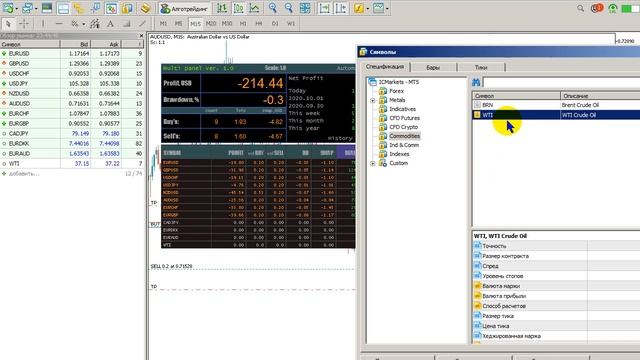Select the vertical line drawing tool
This screenshot has width=640, height=360.
point(43,24)
